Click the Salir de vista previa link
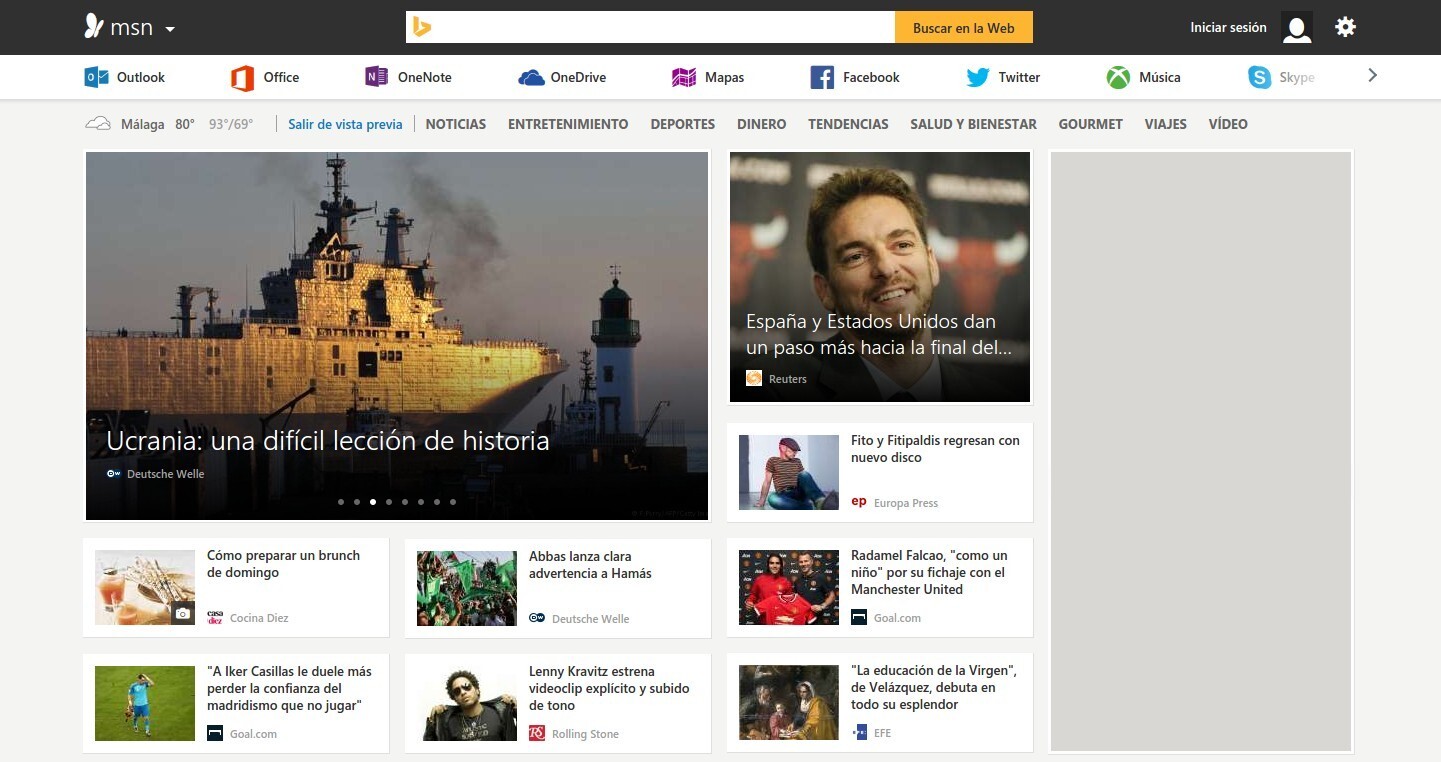 click(x=345, y=124)
